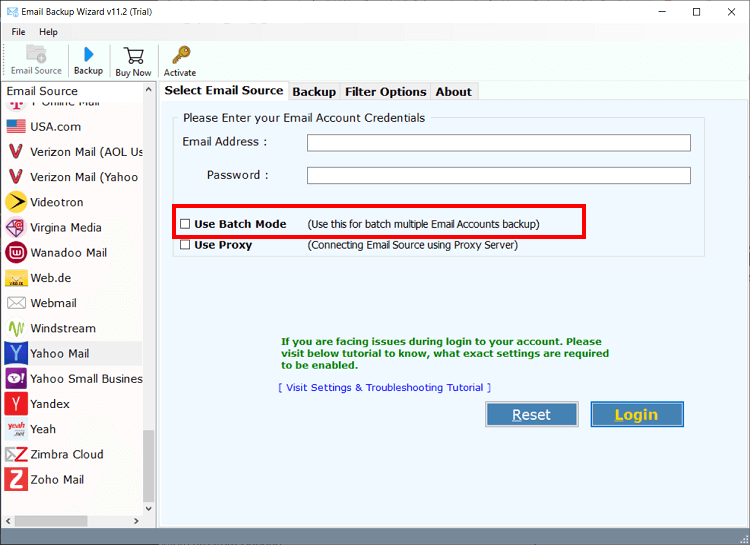Viewport: 750px width, 545px height.
Task: Click the Login button
Action: [x=637, y=414]
